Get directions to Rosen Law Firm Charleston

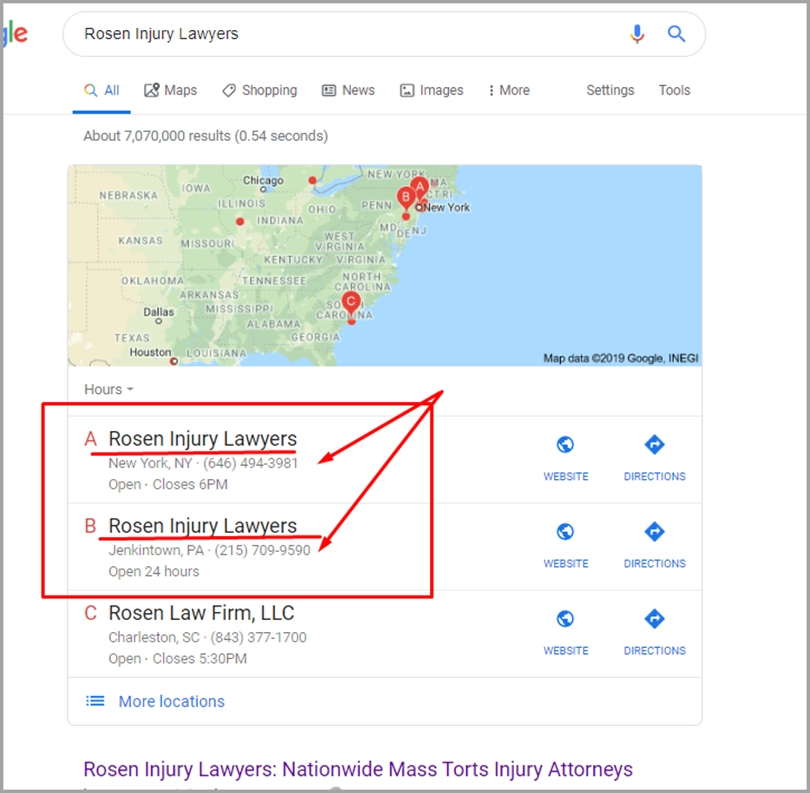point(654,631)
